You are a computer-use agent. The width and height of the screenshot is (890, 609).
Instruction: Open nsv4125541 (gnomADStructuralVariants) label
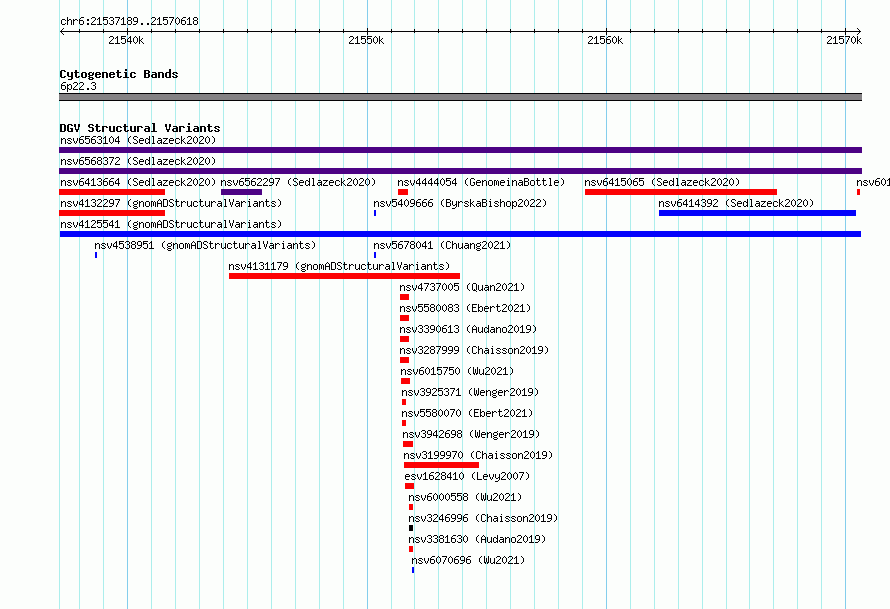[171, 224]
